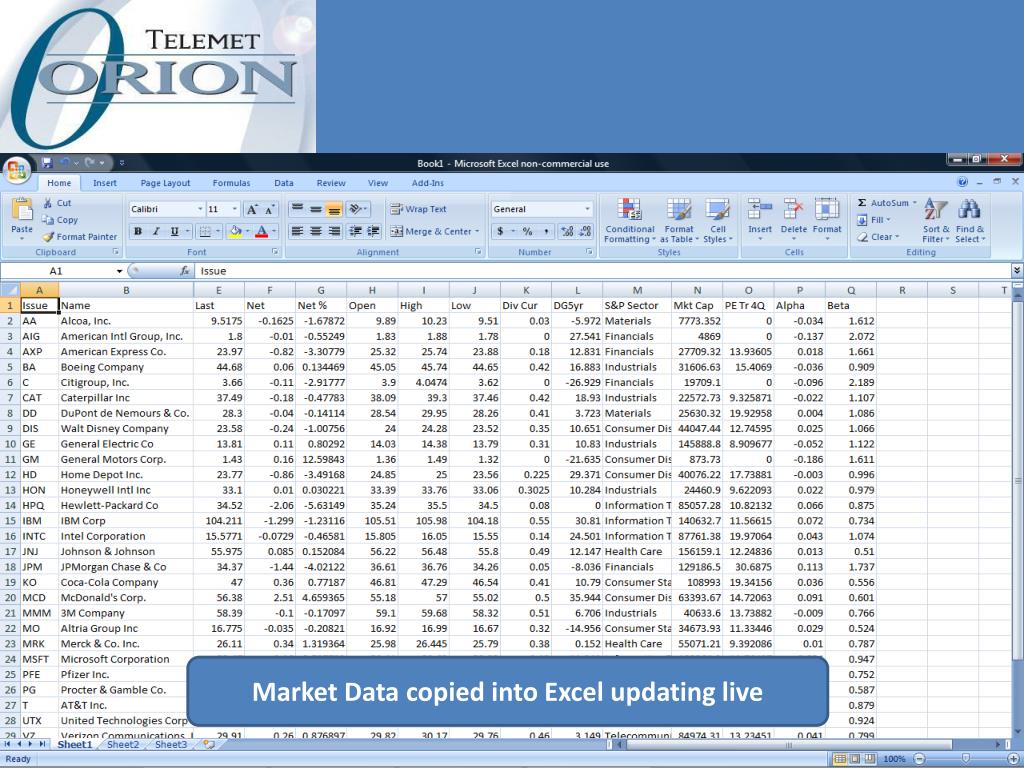Go to the Formulas ribbon tab

(231, 183)
